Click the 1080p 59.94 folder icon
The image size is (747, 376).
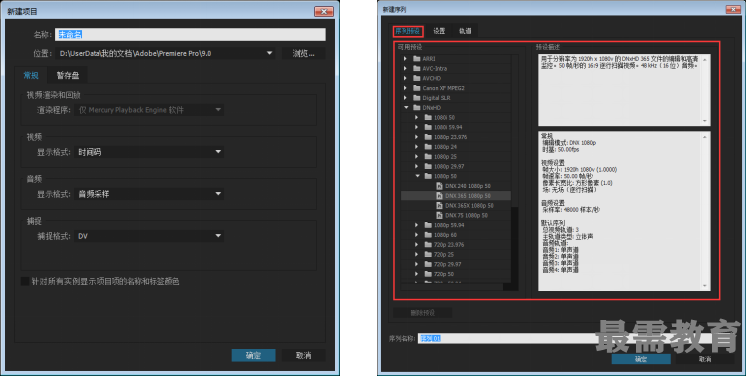[x=428, y=225]
